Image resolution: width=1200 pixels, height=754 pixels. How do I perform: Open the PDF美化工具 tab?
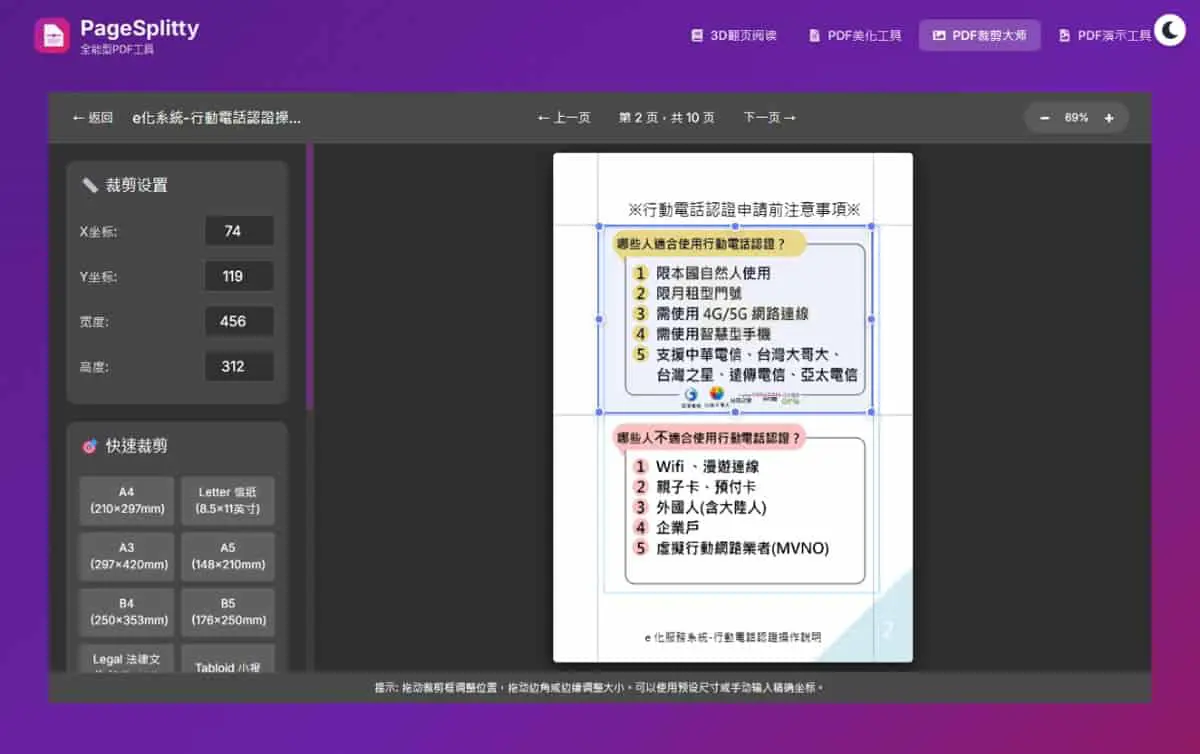[855, 35]
